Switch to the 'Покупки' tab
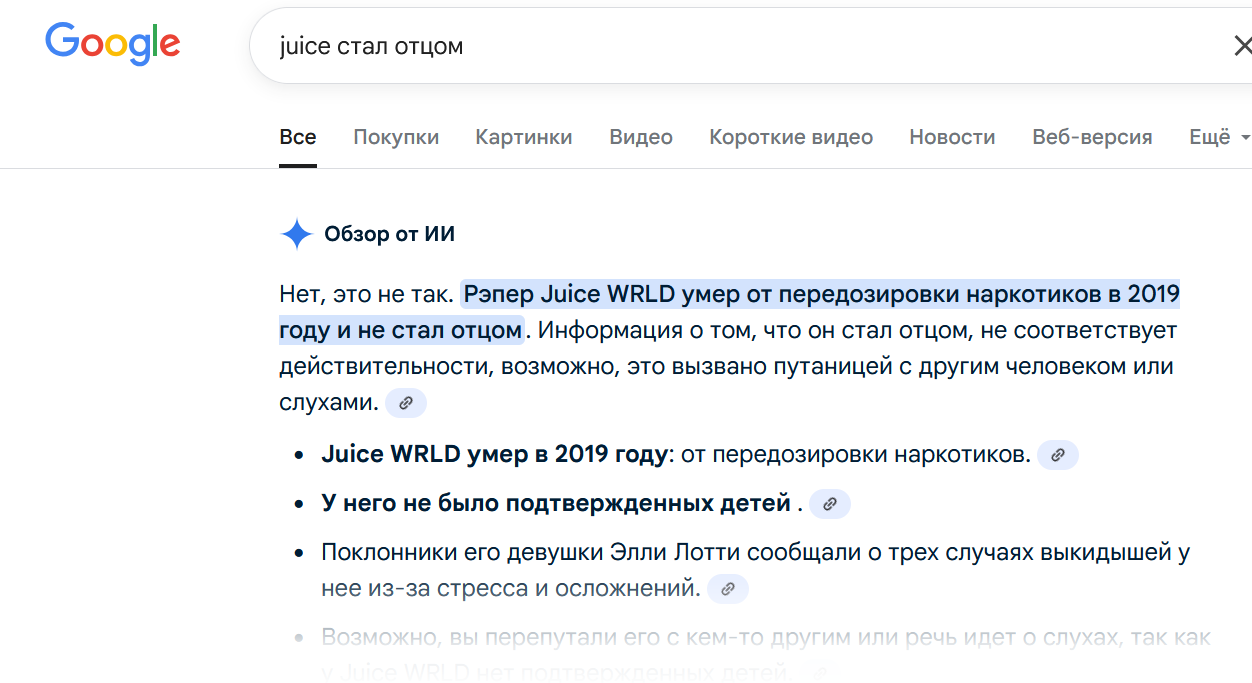 (x=396, y=138)
